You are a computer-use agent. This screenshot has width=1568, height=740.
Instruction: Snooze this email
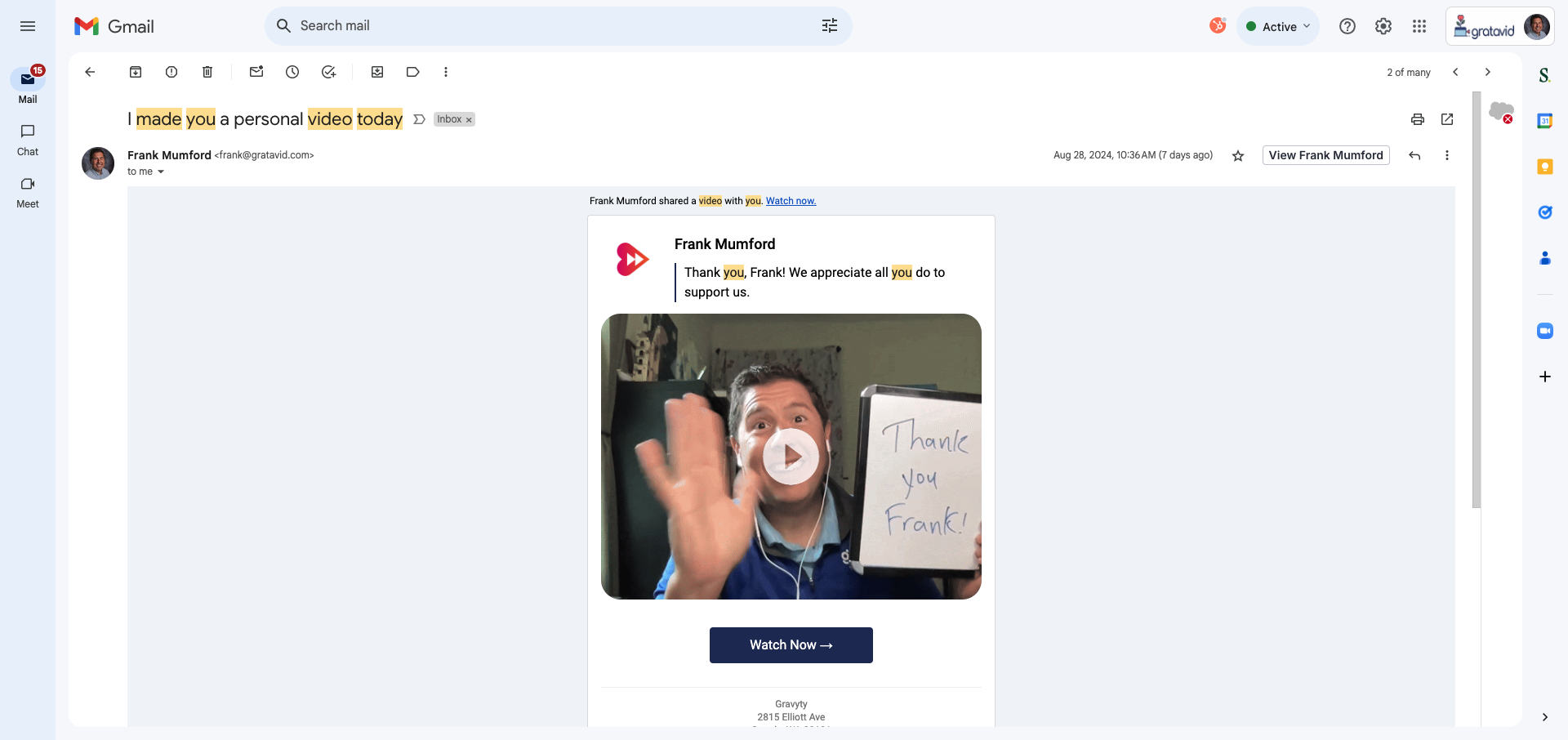click(292, 72)
